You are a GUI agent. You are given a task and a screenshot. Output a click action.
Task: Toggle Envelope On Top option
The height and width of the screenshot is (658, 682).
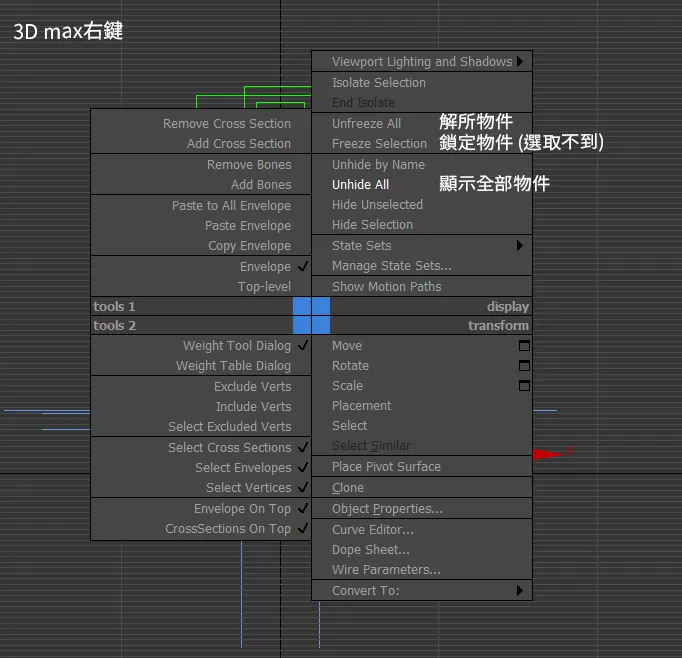[x=201, y=508]
